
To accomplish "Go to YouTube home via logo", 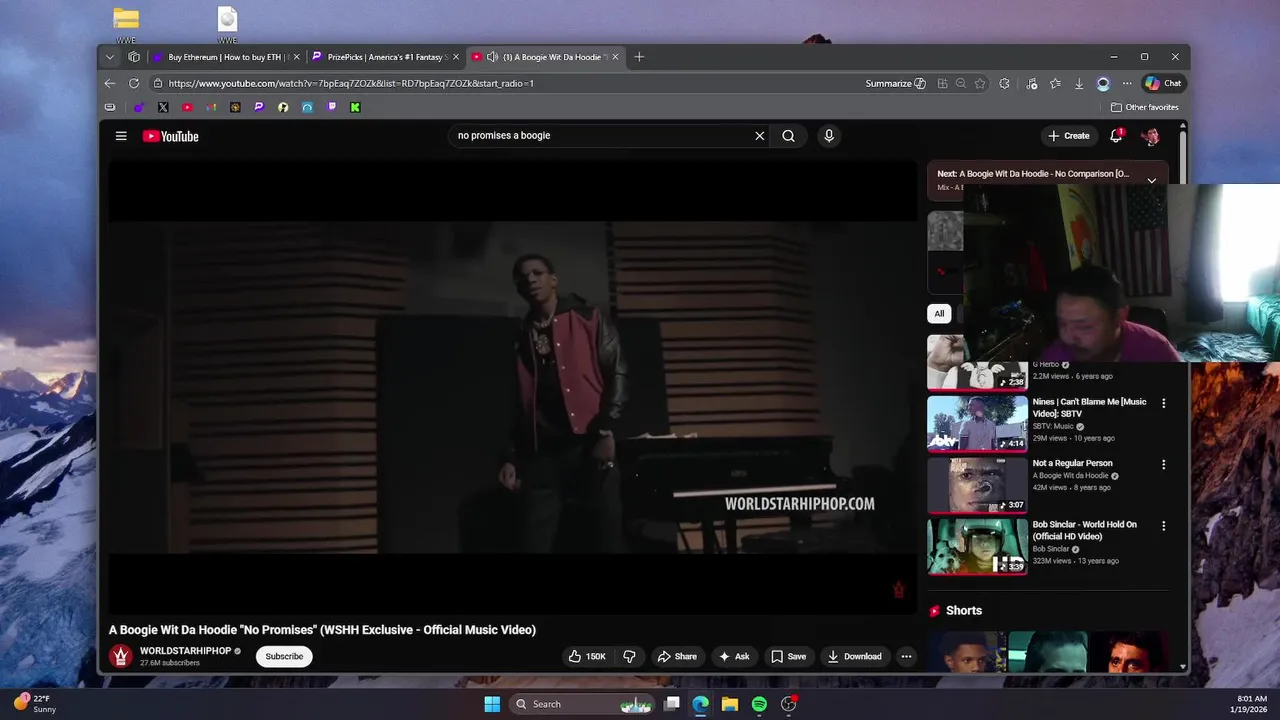I will click(171, 136).
